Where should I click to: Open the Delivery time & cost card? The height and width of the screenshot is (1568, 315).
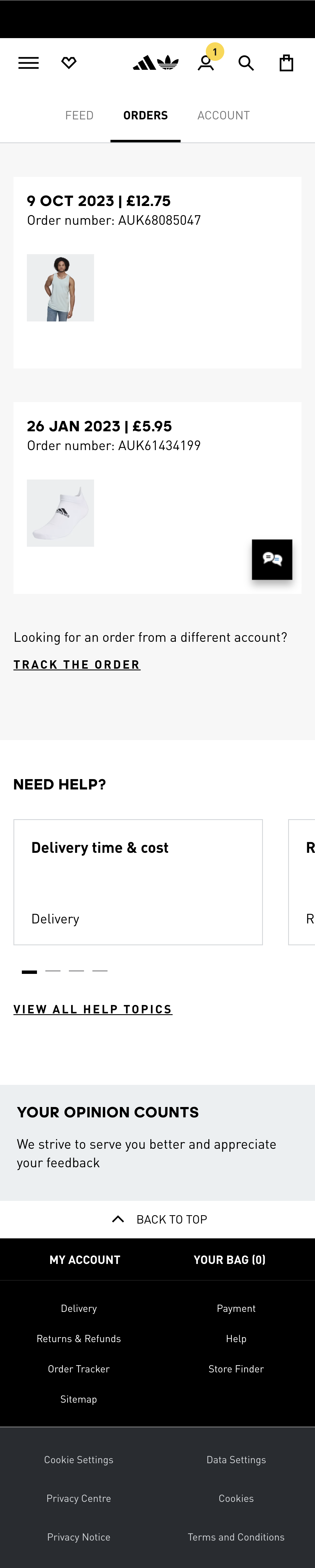[x=138, y=882]
